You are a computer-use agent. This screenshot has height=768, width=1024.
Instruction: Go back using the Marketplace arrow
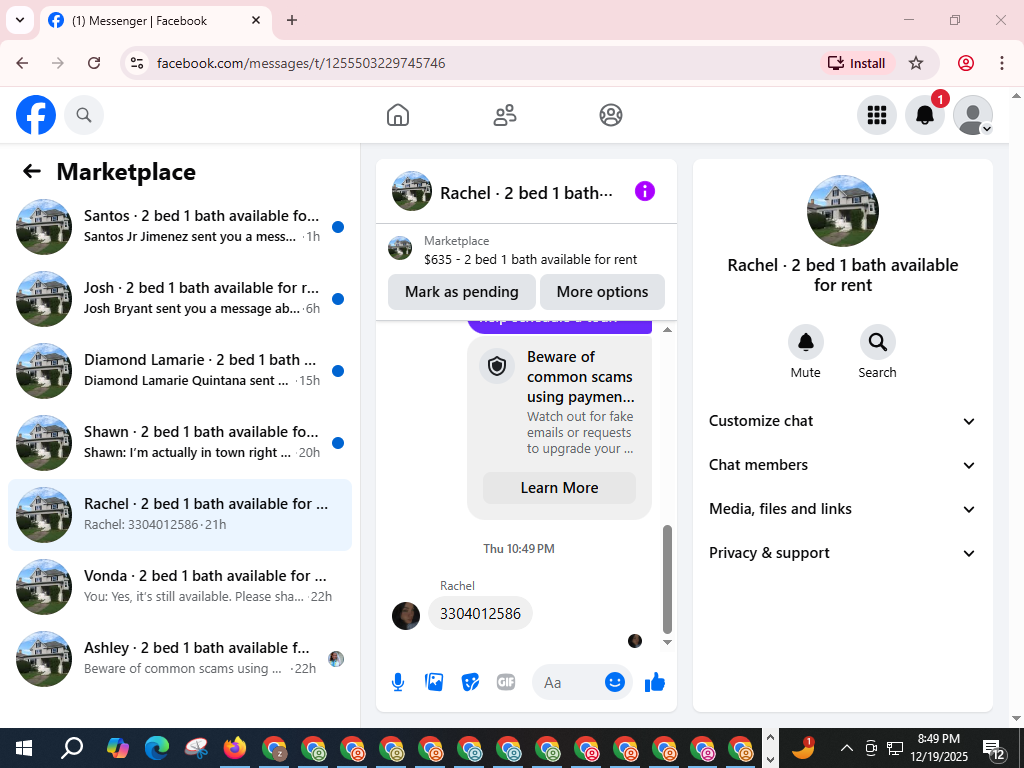[x=31, y=171]
